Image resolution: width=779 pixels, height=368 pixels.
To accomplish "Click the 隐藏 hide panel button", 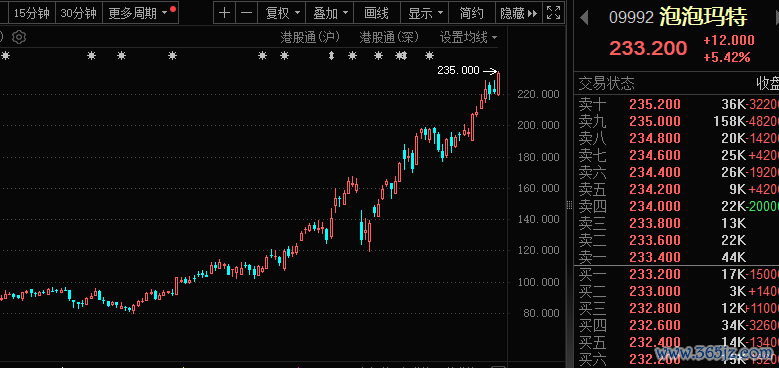I will coord(519,13).
